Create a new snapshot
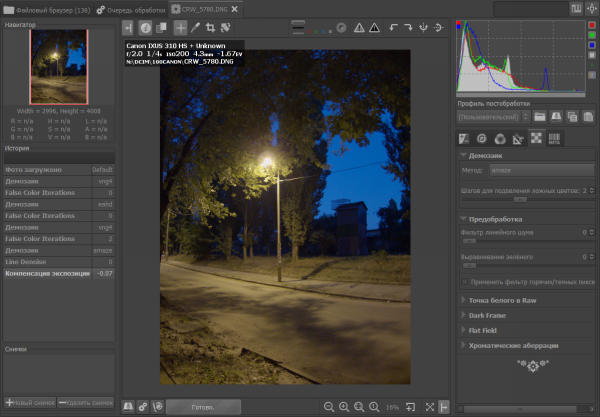 30,402
